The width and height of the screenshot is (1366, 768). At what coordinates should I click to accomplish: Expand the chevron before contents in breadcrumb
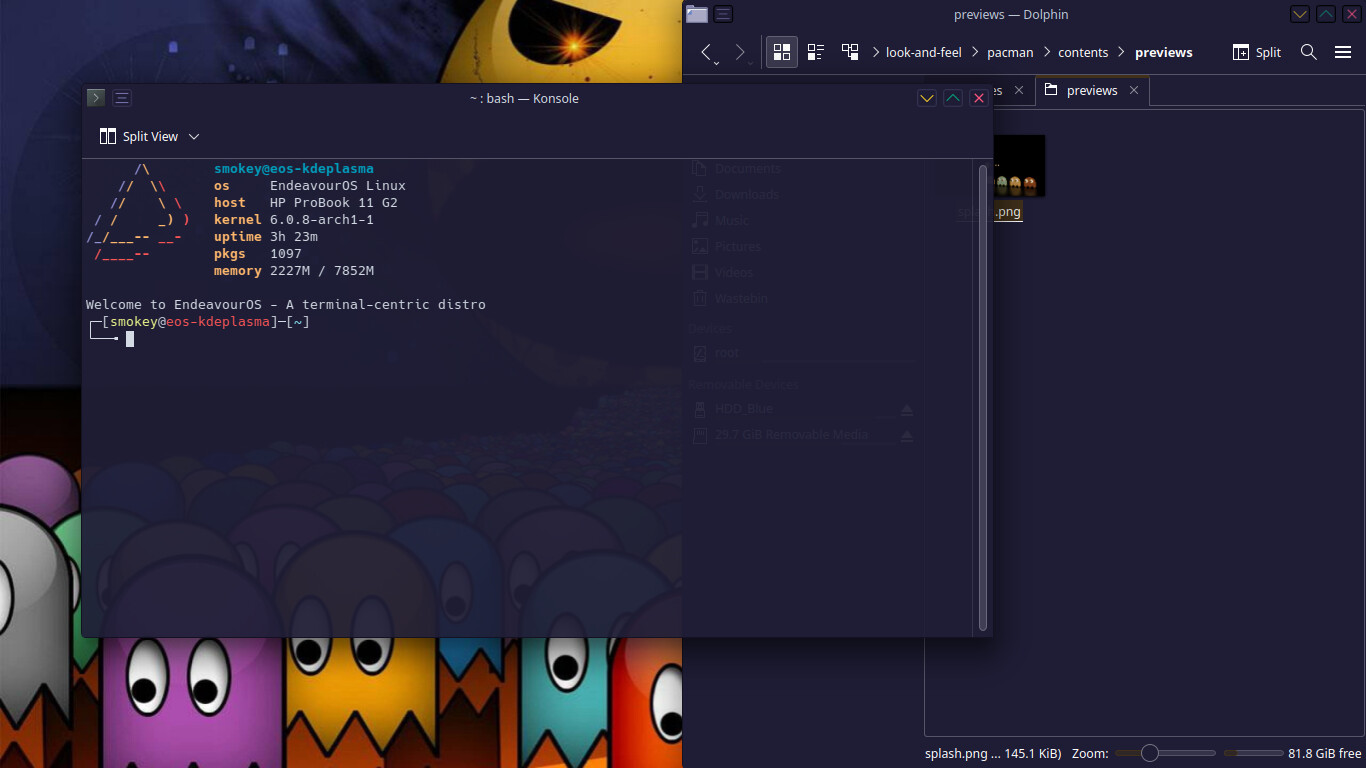[x=1048, y=52]
